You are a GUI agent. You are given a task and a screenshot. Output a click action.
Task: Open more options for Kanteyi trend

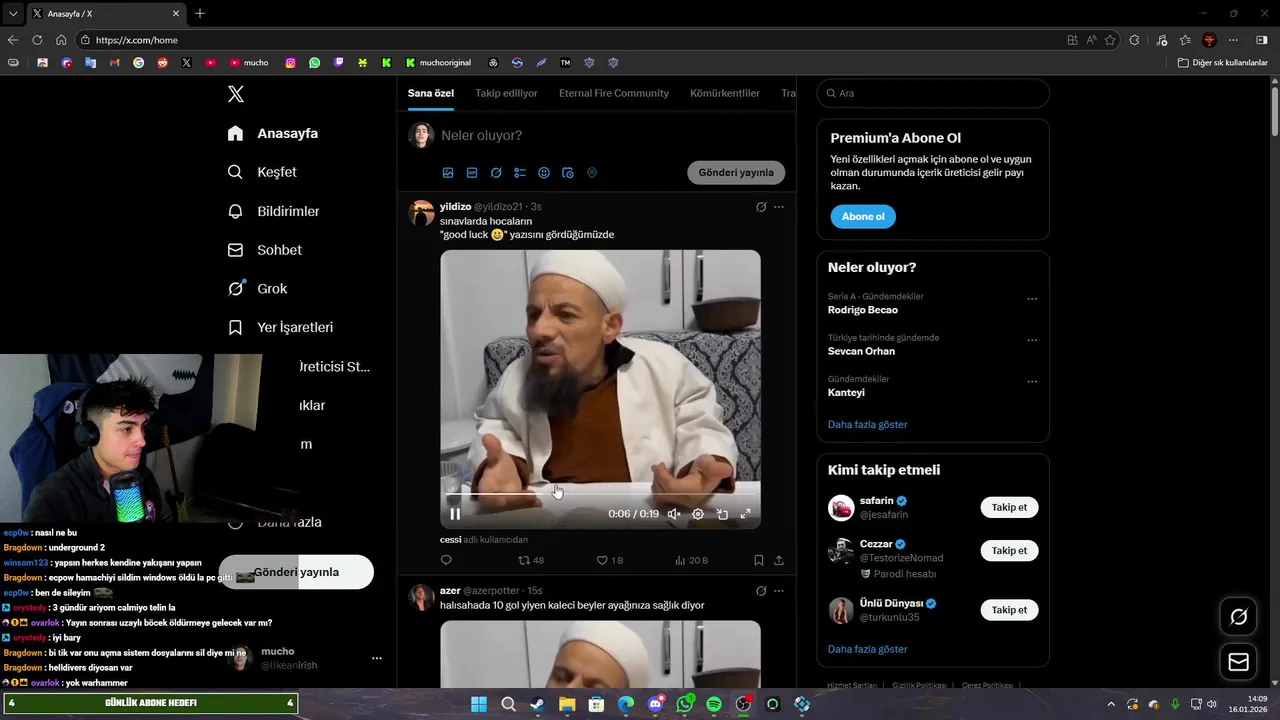(x=1032, y=382)
